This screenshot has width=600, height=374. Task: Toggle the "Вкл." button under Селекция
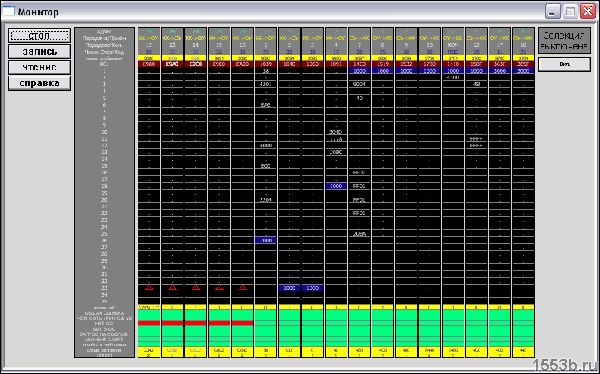[x=564, y=64]
